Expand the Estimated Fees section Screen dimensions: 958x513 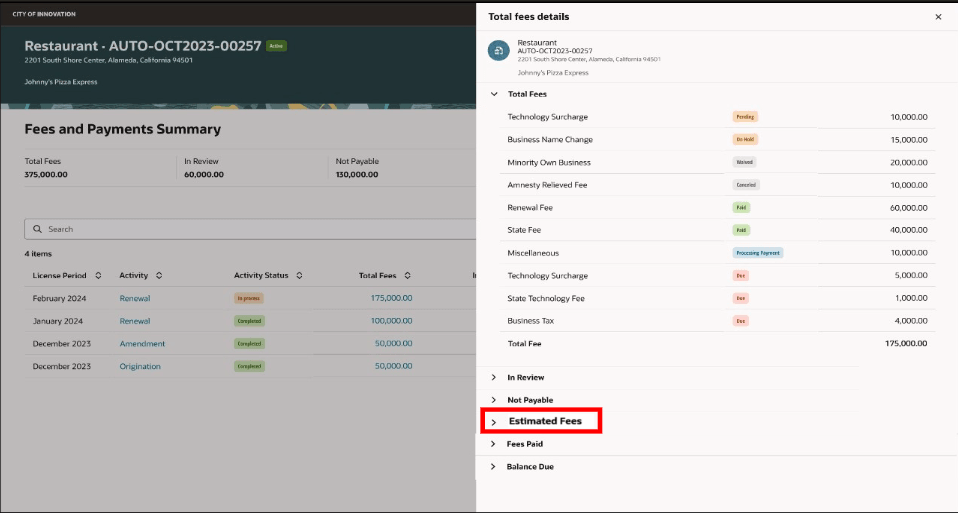pos(494,422)
